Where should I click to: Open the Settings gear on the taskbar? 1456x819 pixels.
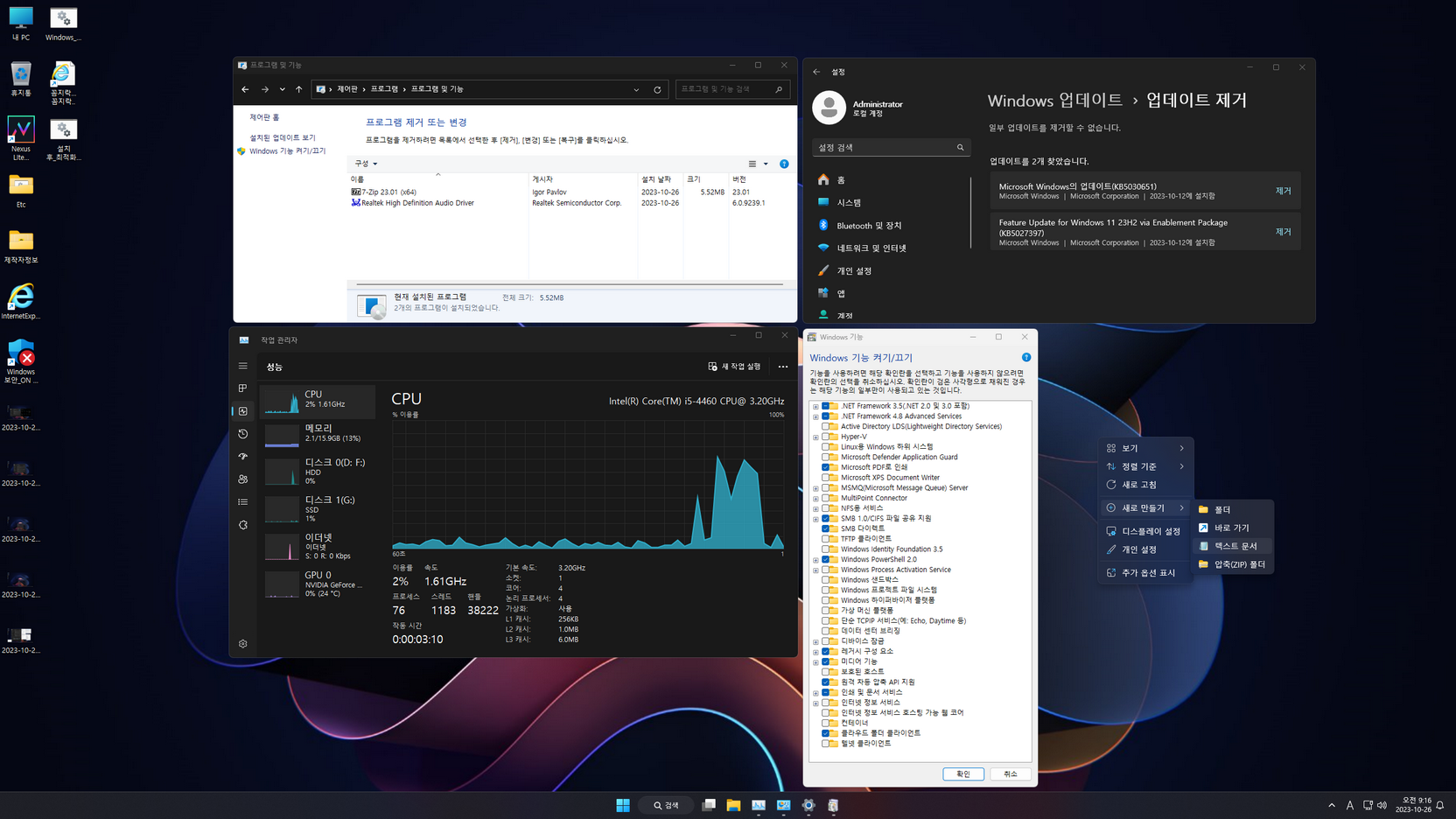coord(808,805)
